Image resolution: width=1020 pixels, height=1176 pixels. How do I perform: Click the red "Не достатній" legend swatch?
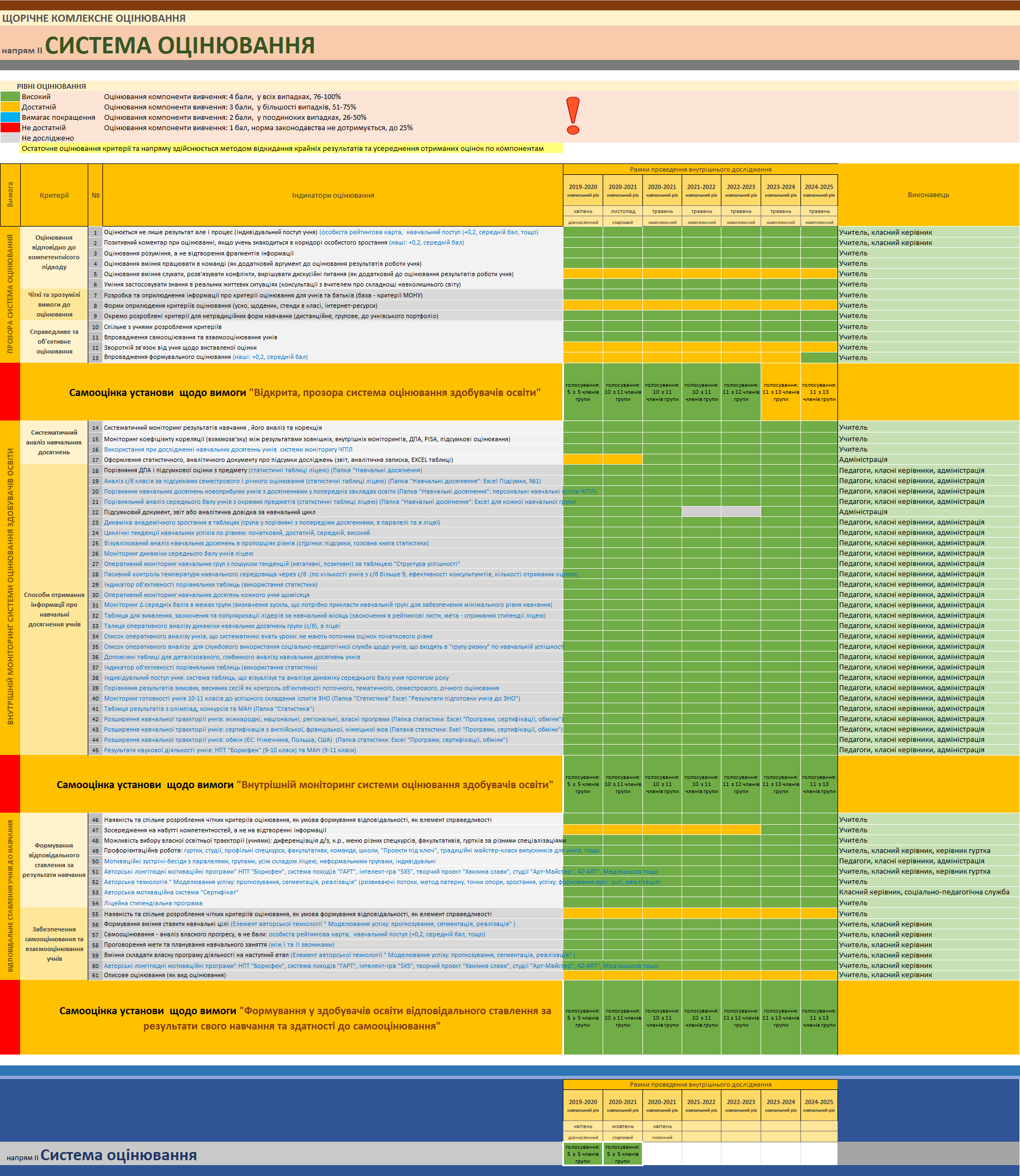click(10, 128)
